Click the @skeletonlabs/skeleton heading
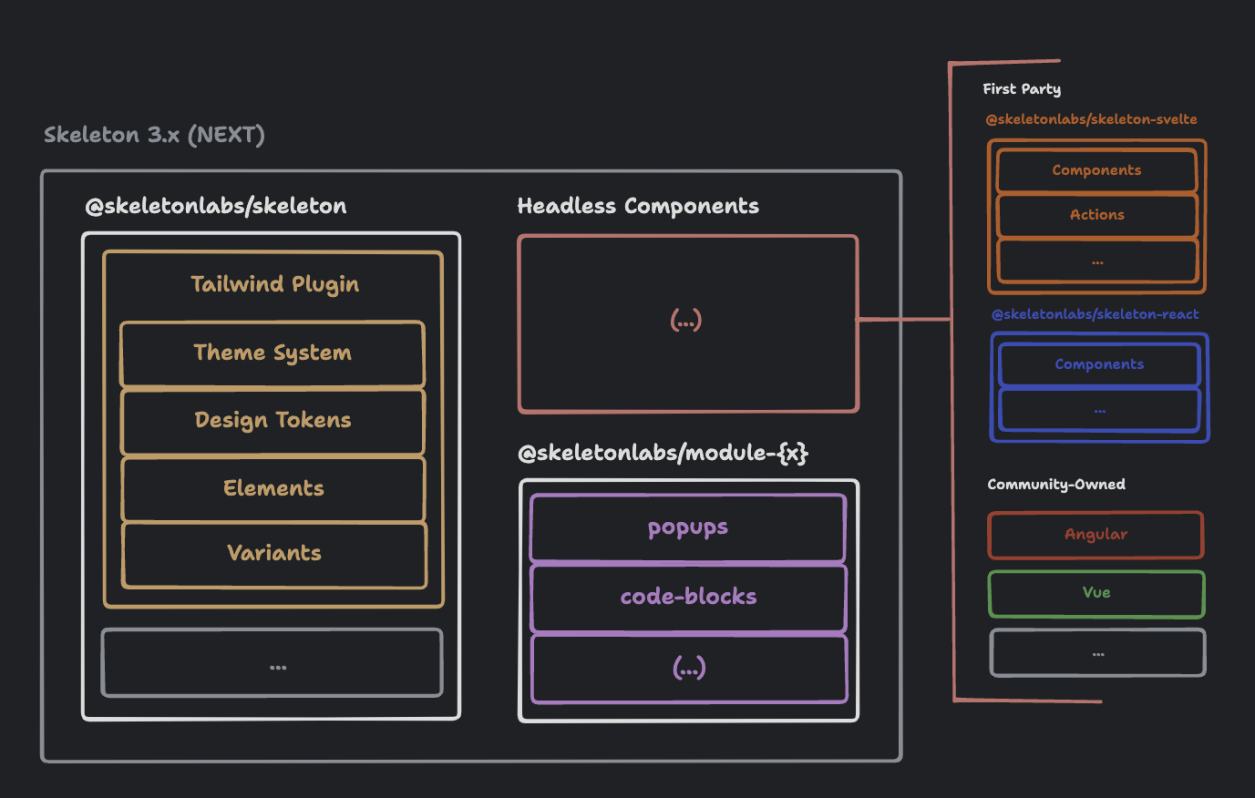1255x798 pixels. pos(215,205)
